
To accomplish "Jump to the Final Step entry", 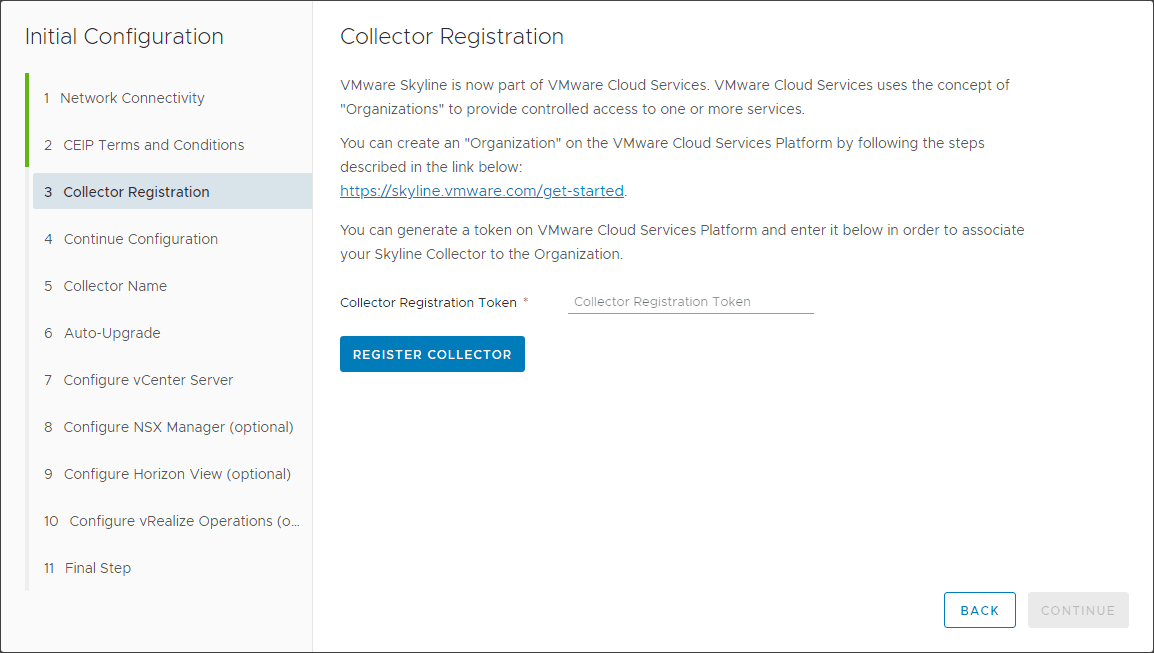I will (x=97, y=568).
